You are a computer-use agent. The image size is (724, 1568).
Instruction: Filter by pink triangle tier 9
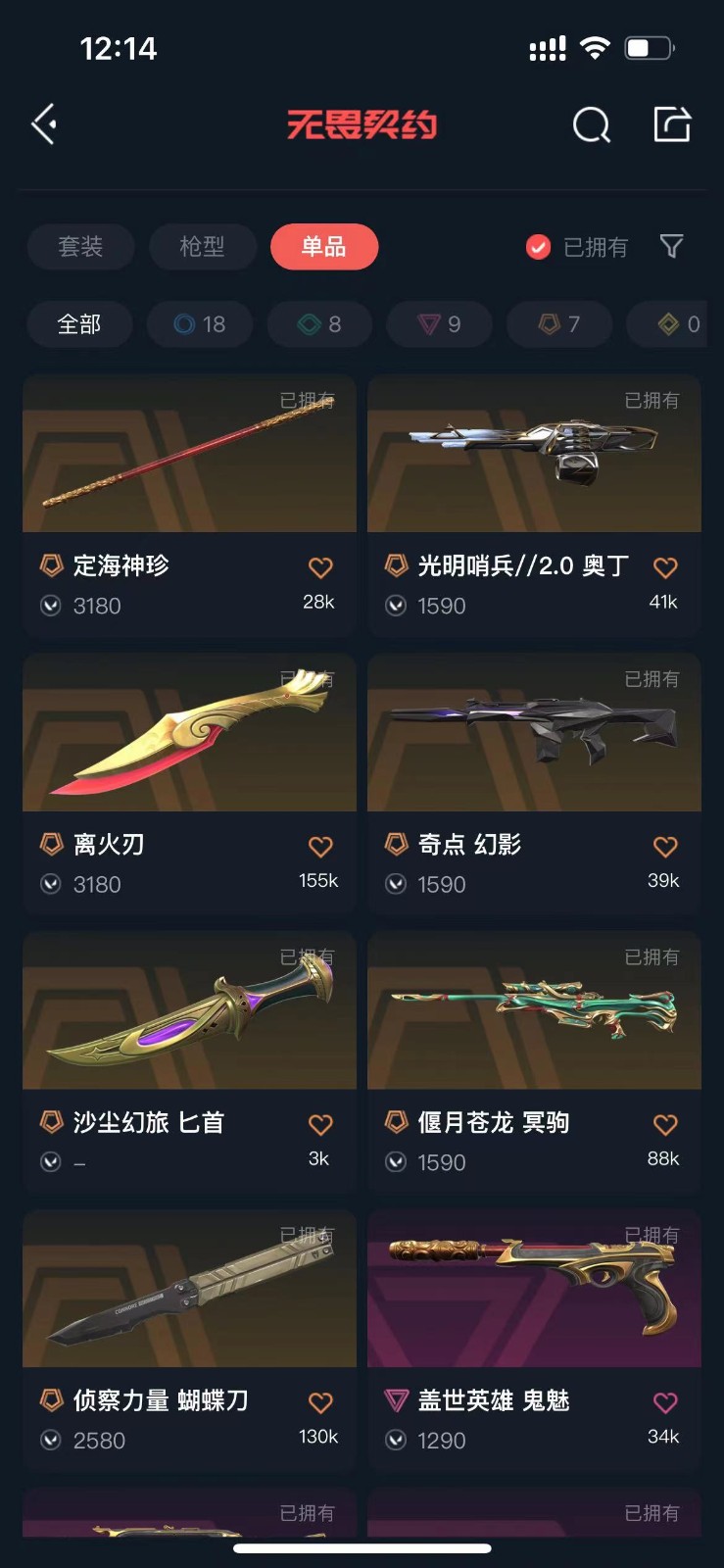[439, 324]
